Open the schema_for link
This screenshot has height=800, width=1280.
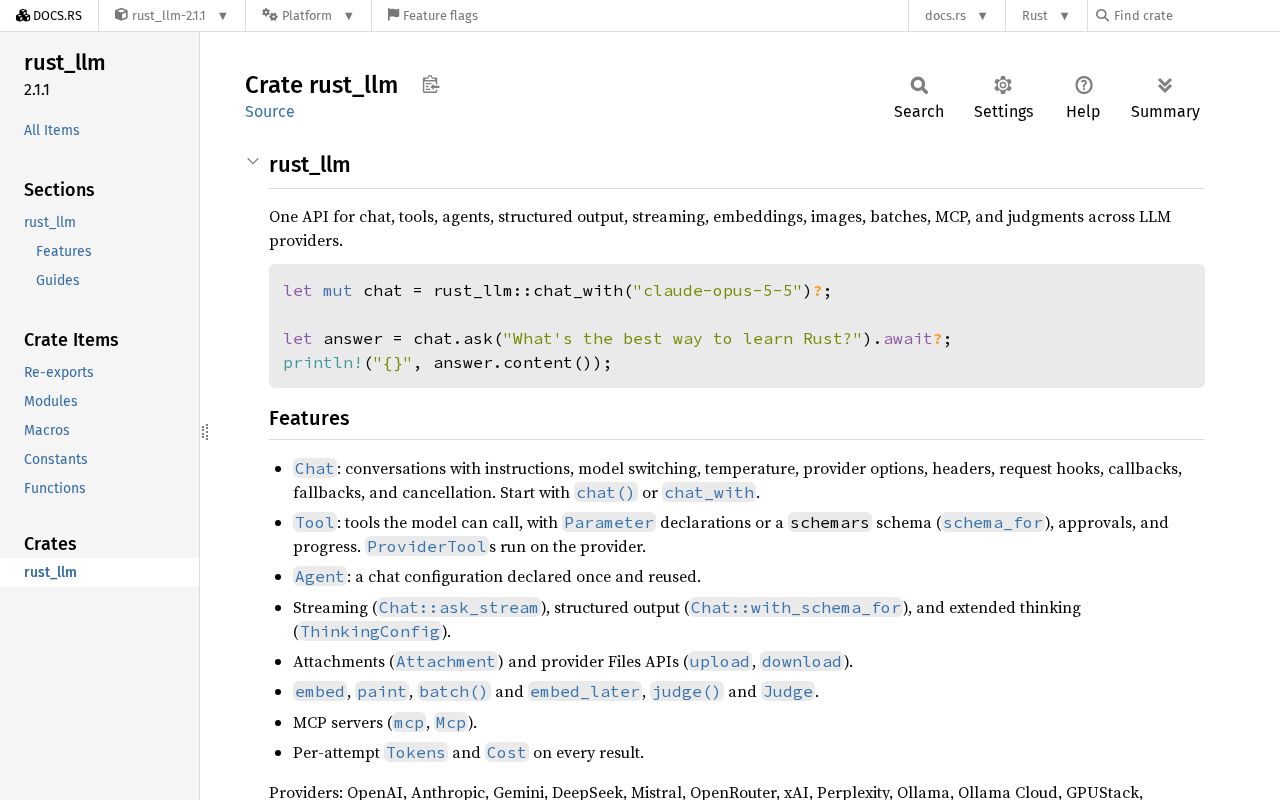tap(993, 522)
